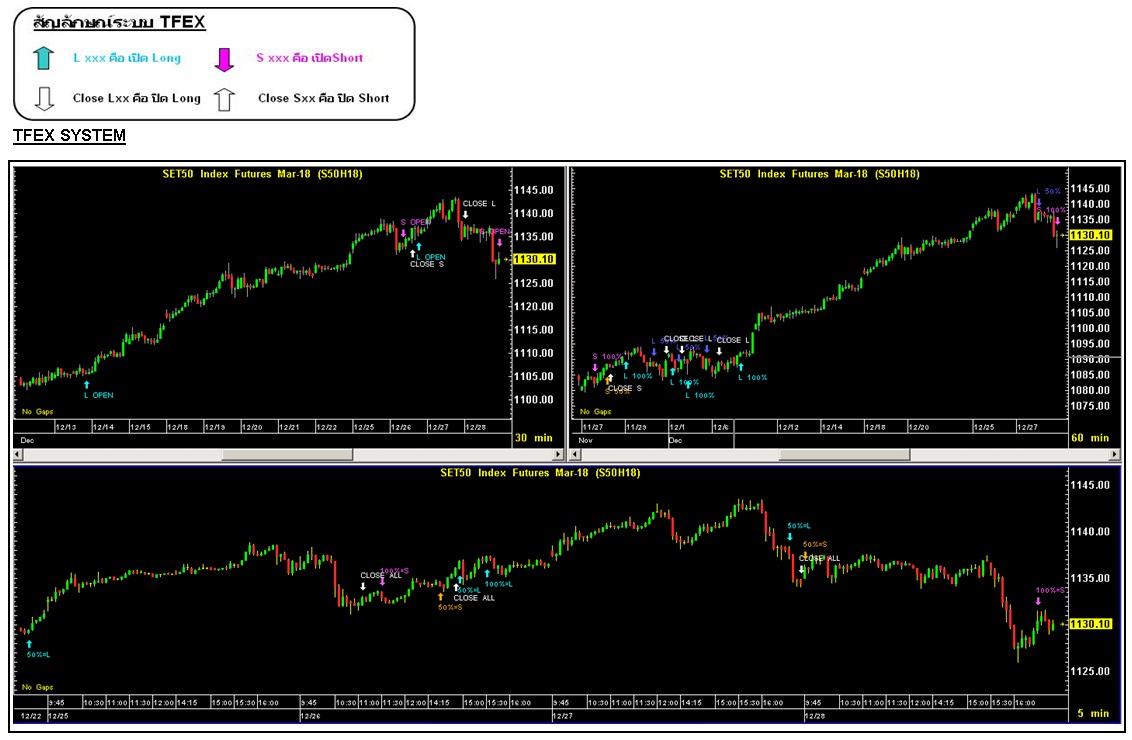Click highlighted 1130.10 price on 60 min chart
The height and width of the screenshot is (740, 1132).
click(x=1091, y=235)
